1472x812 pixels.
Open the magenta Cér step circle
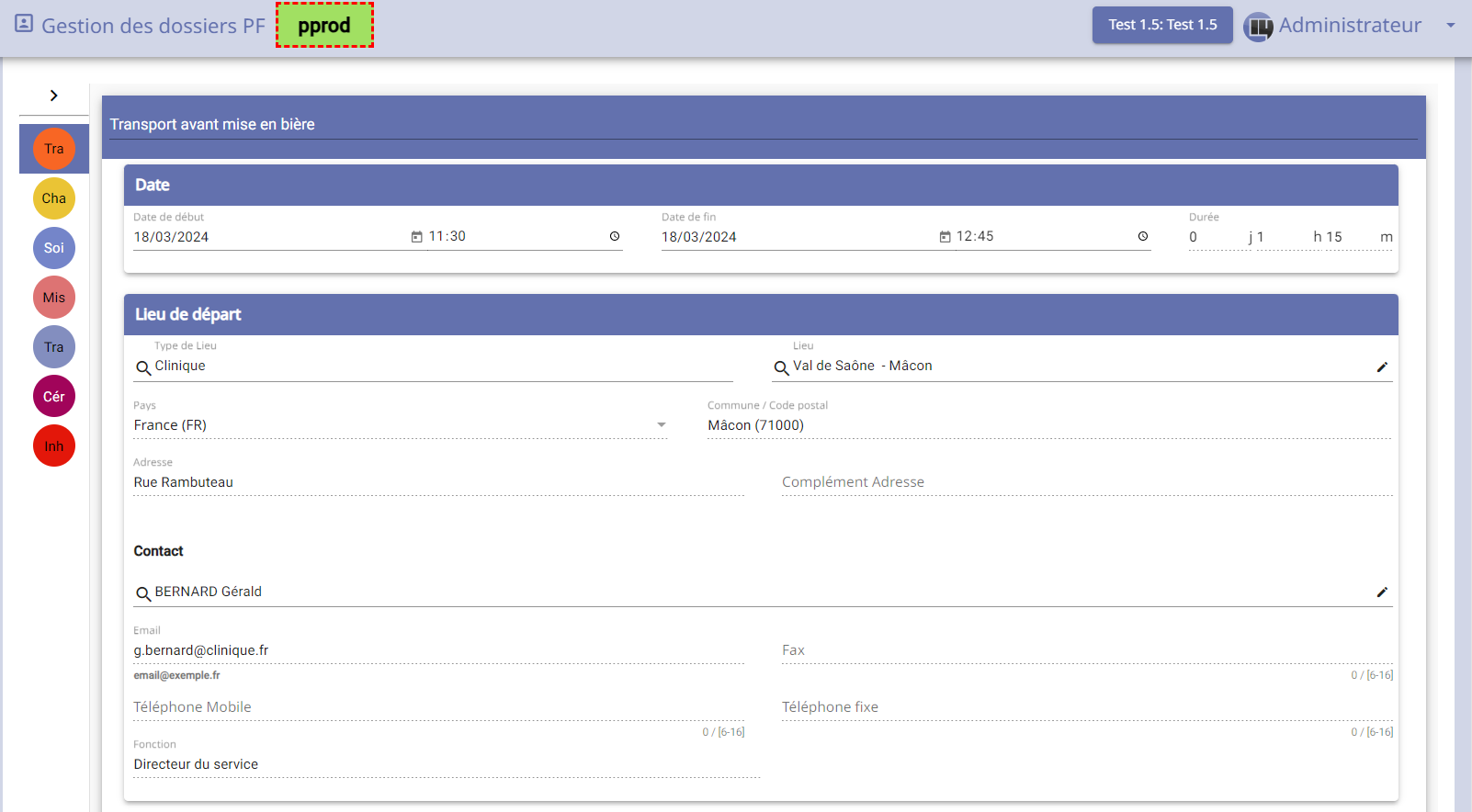pos(54,397)
